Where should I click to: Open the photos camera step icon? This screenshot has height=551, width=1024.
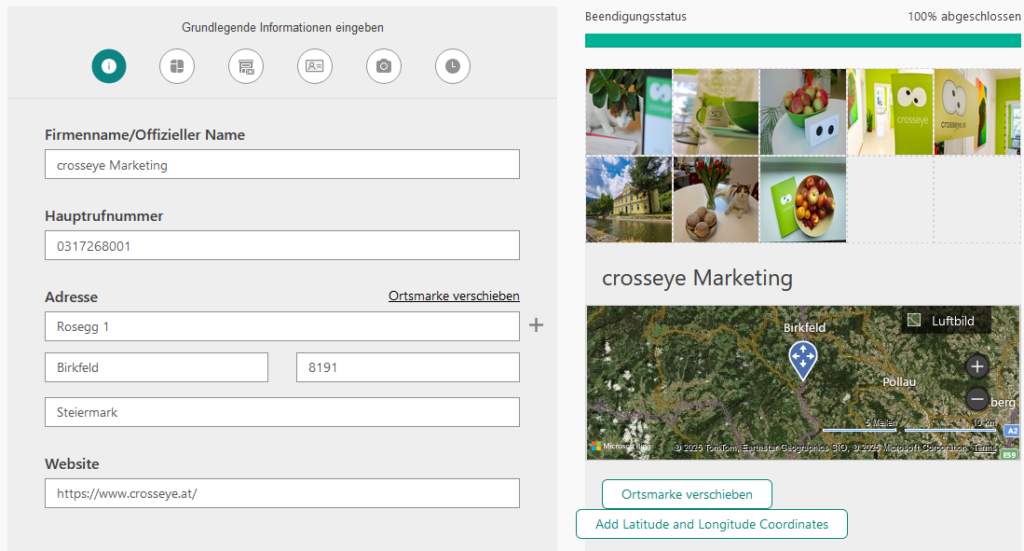(384, 66)
